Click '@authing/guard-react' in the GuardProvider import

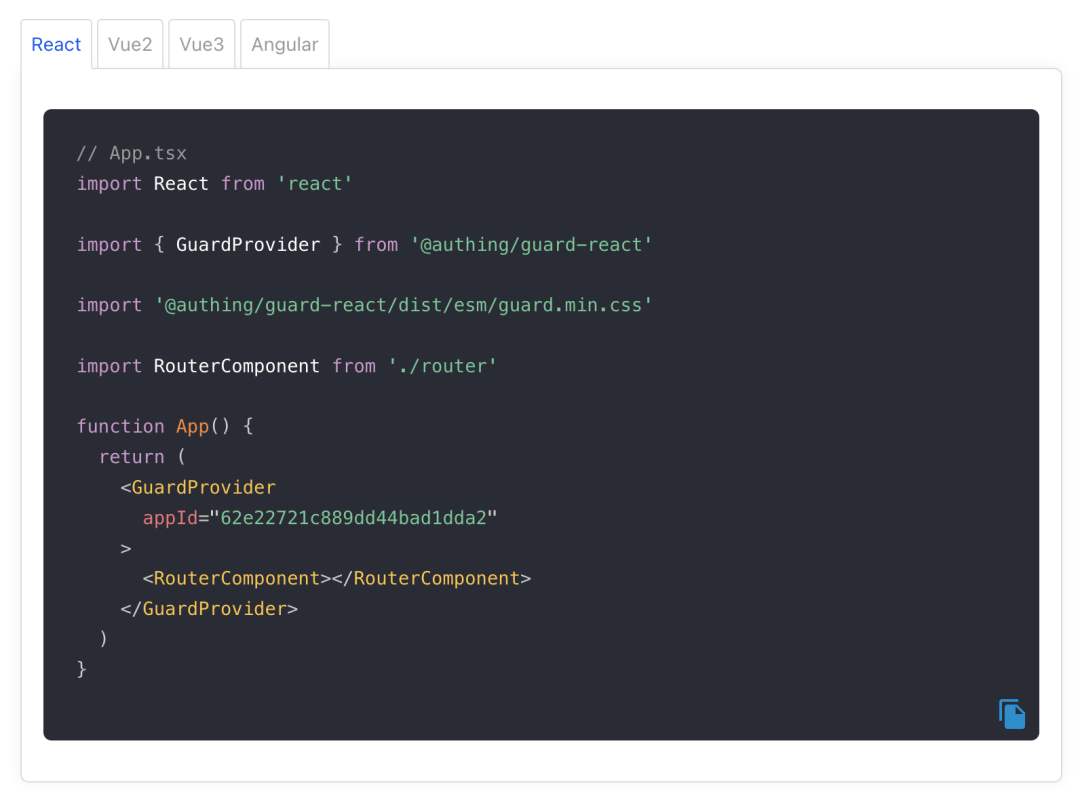coord(531,244)
